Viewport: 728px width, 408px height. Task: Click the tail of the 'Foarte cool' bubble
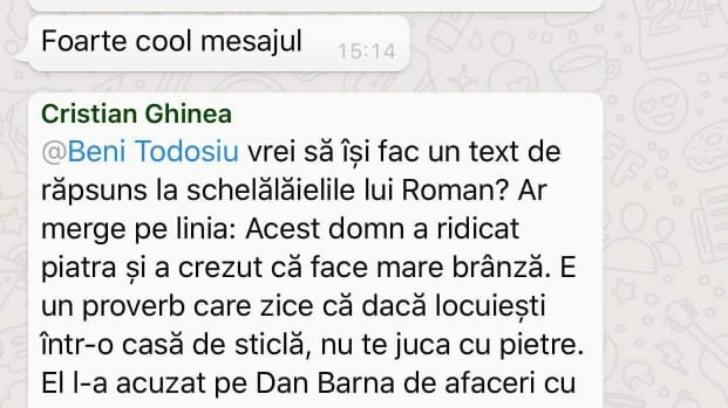coord(21,57)
